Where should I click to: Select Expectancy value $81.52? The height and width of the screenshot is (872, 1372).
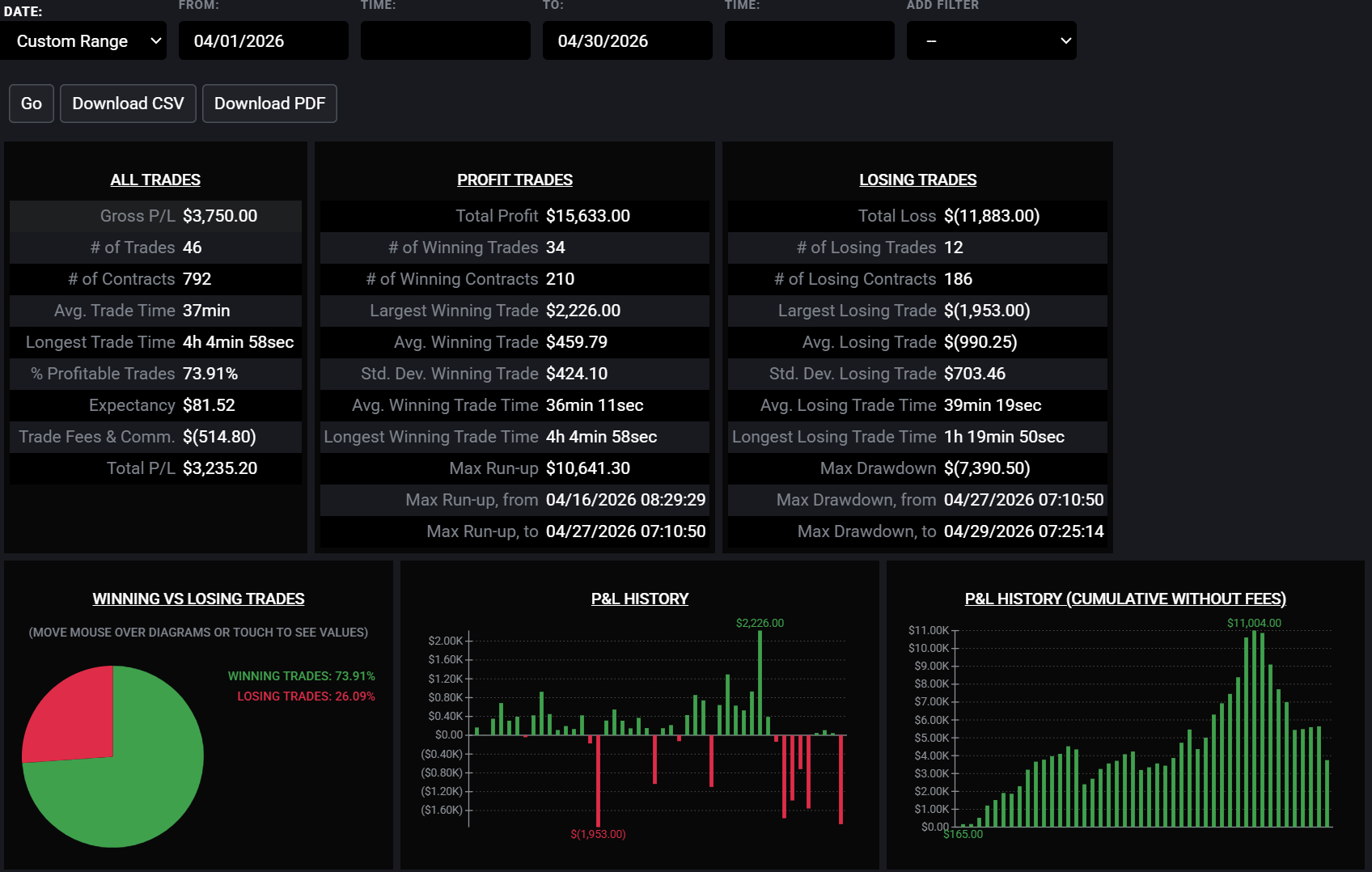209,405
